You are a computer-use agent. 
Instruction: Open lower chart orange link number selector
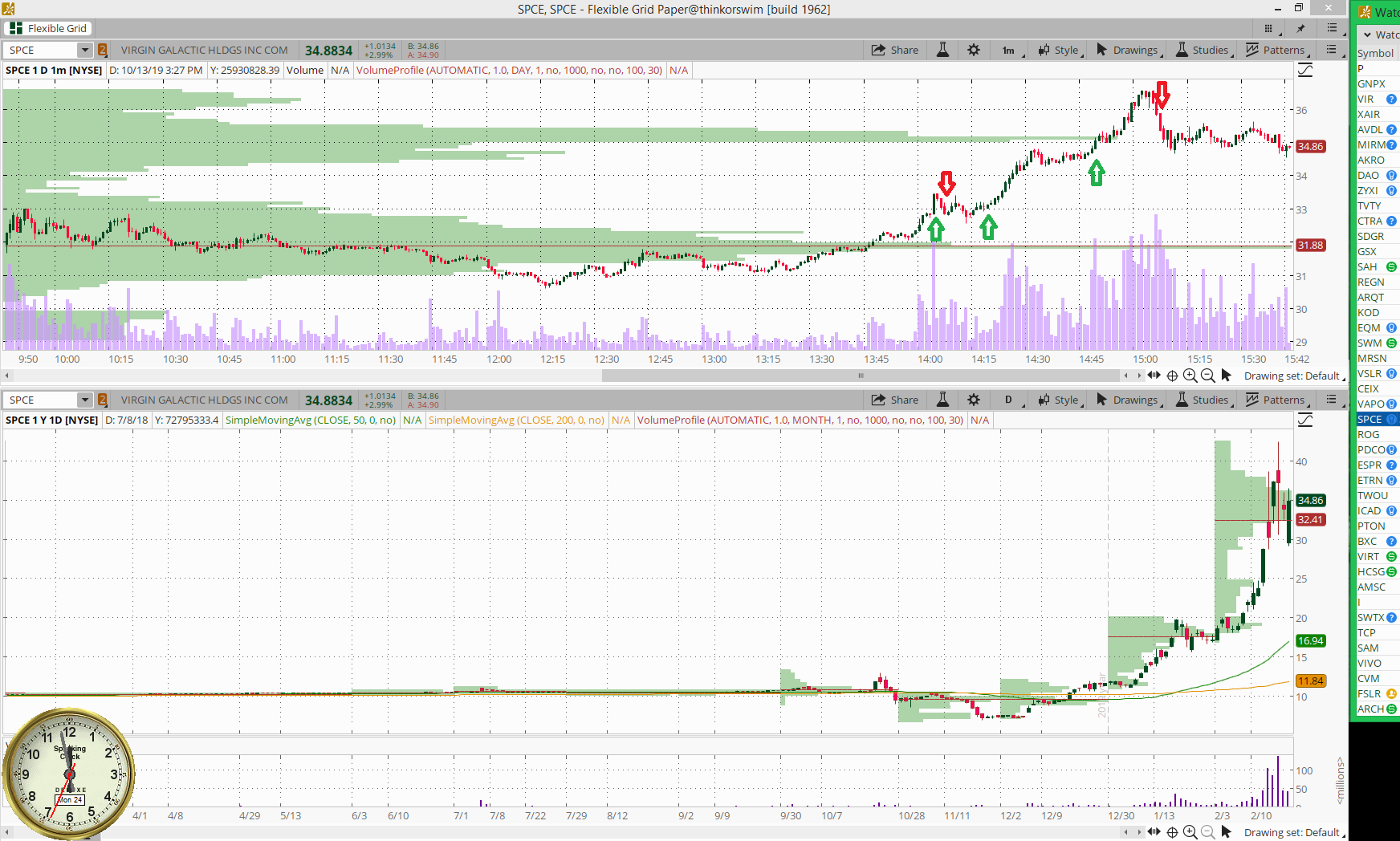click(102, 400)
